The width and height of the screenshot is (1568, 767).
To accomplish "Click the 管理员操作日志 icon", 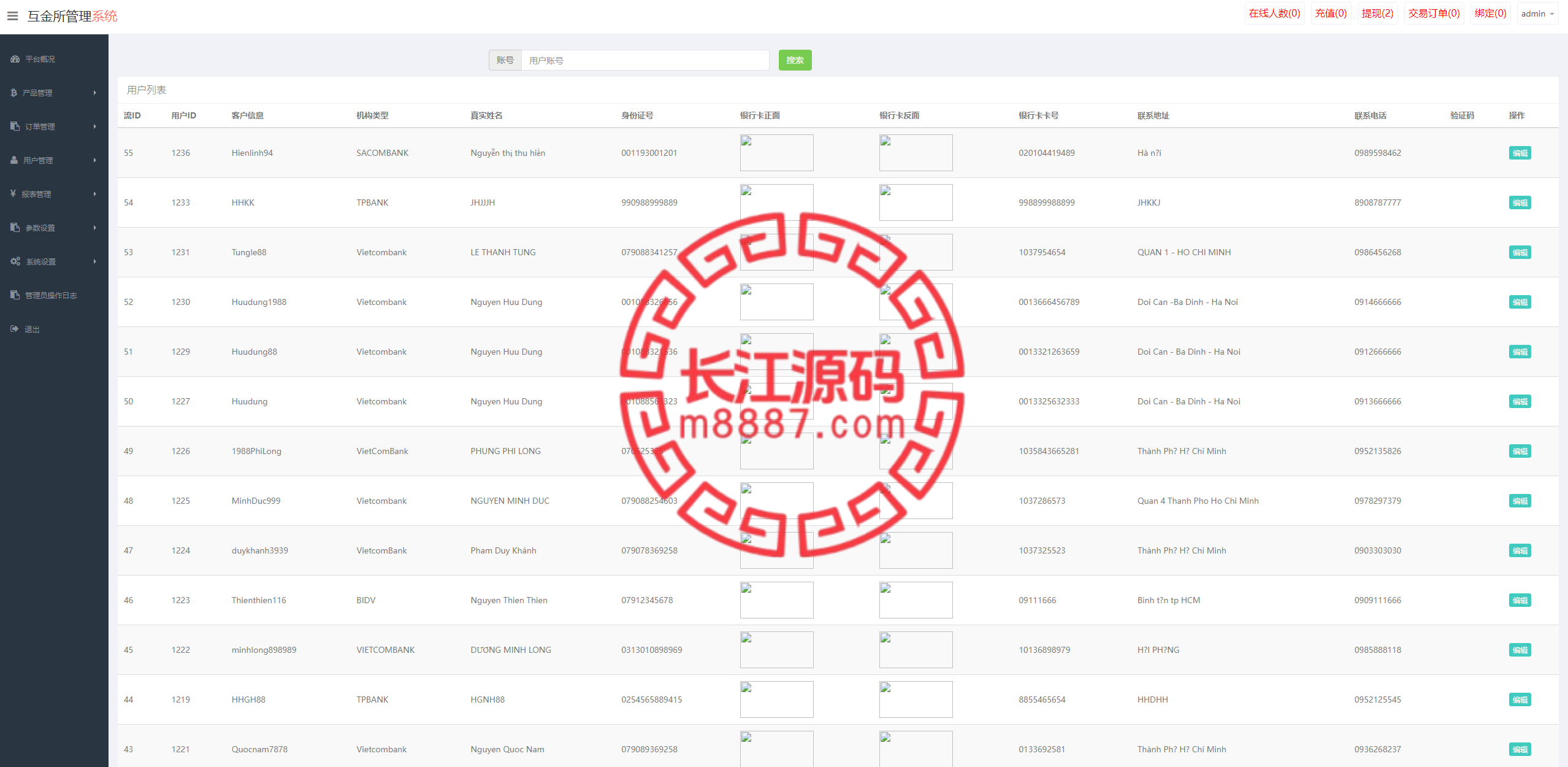I will pos(15,295).
